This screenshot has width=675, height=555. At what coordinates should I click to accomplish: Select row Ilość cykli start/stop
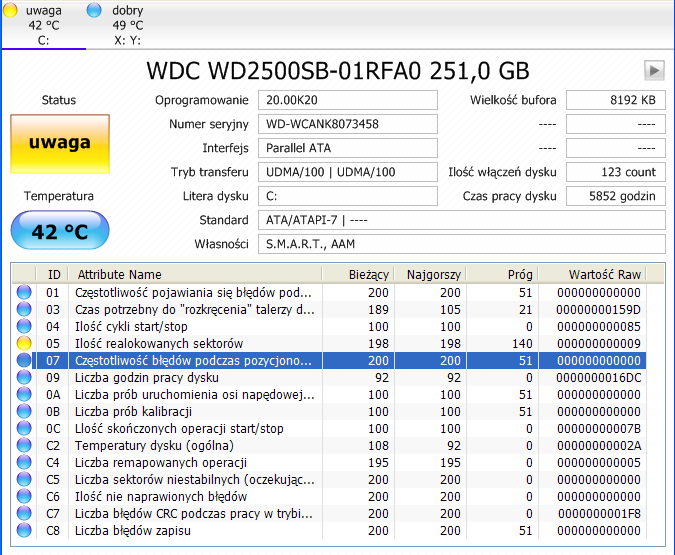tap(329, 326)
